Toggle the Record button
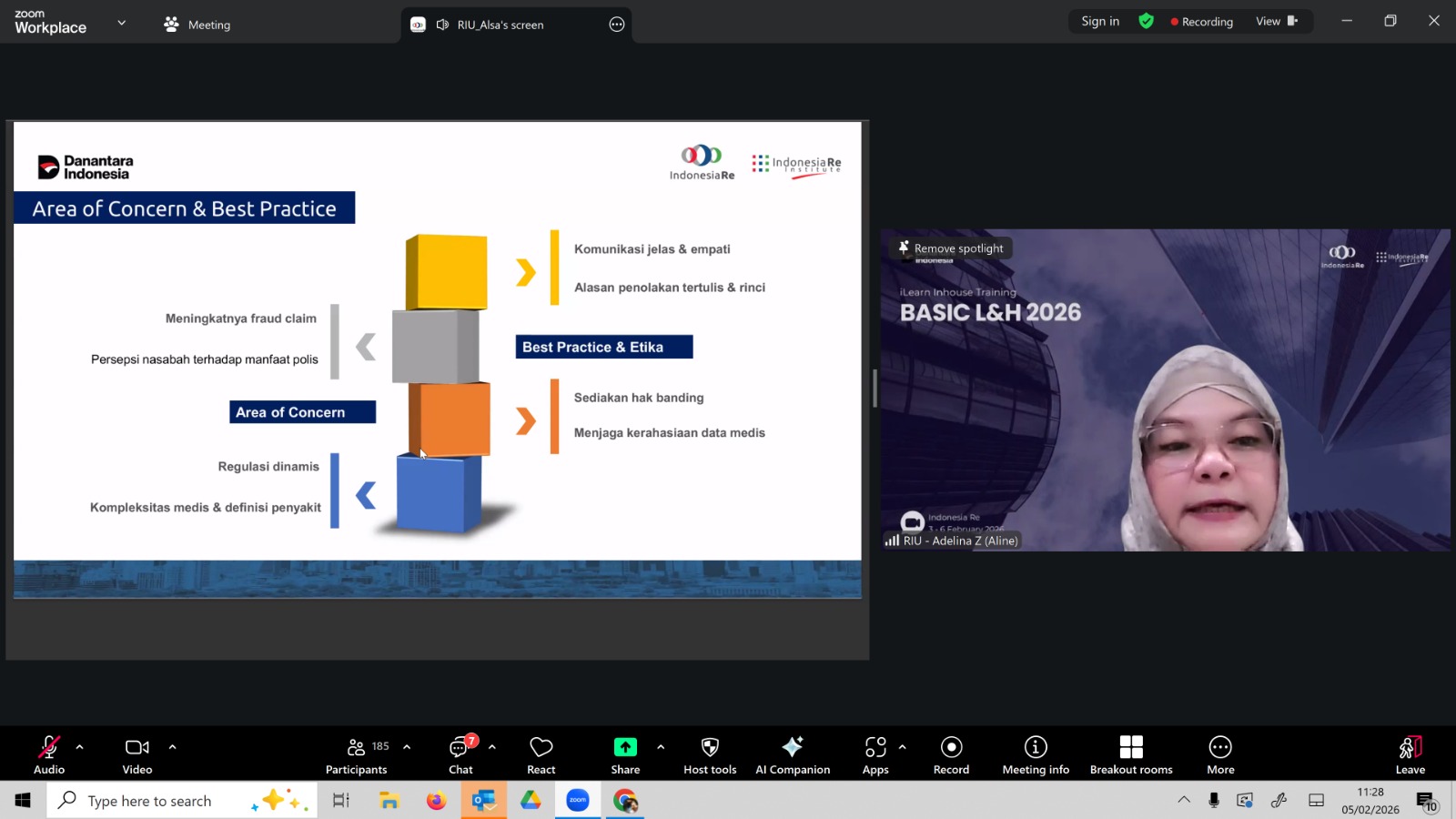 951,754
